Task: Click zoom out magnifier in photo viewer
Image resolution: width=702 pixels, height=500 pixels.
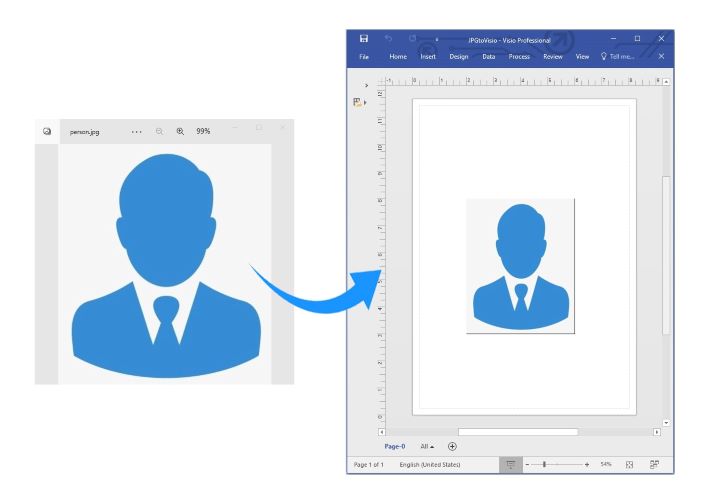Action: [x=159, y=131]
